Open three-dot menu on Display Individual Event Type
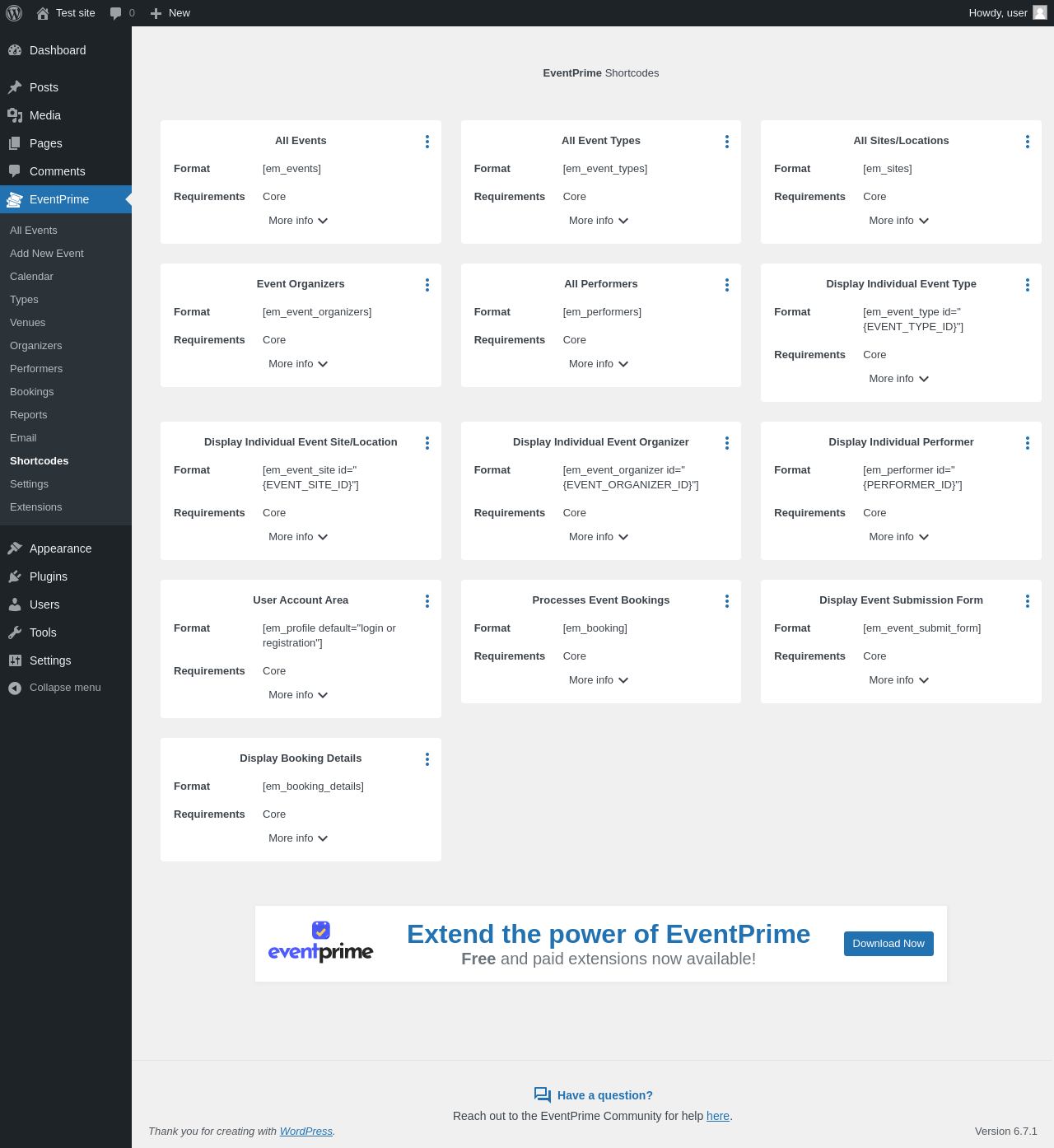The height and width of the screenshot is (1148, 1054). tap(1028, 285)
